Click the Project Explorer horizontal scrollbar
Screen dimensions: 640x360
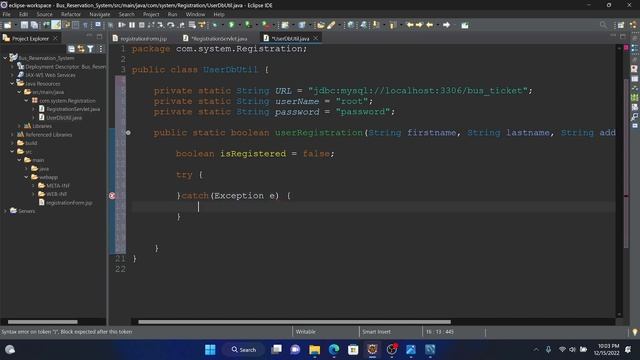coord(42,322)
